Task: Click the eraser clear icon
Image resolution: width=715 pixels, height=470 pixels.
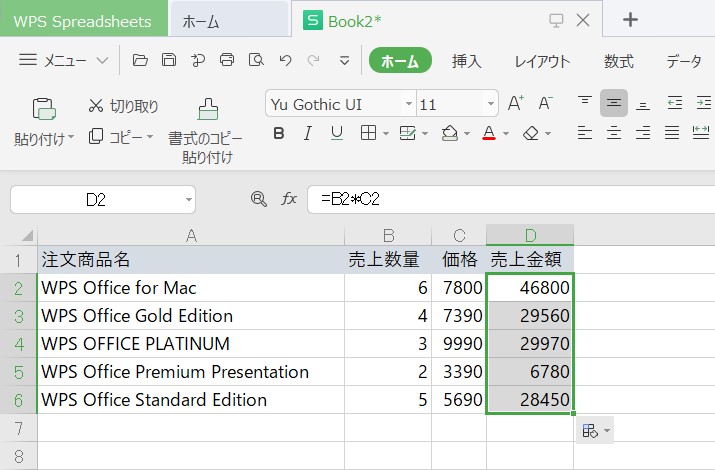Action: (531, 133)
